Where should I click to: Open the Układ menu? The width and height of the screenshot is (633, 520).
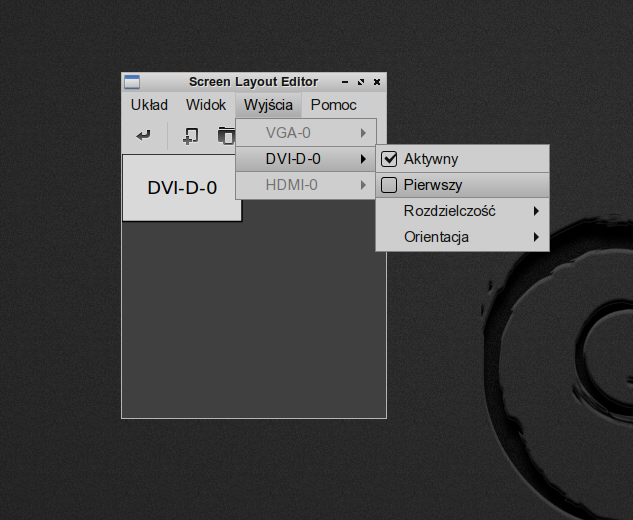click(x=149, y=105)
